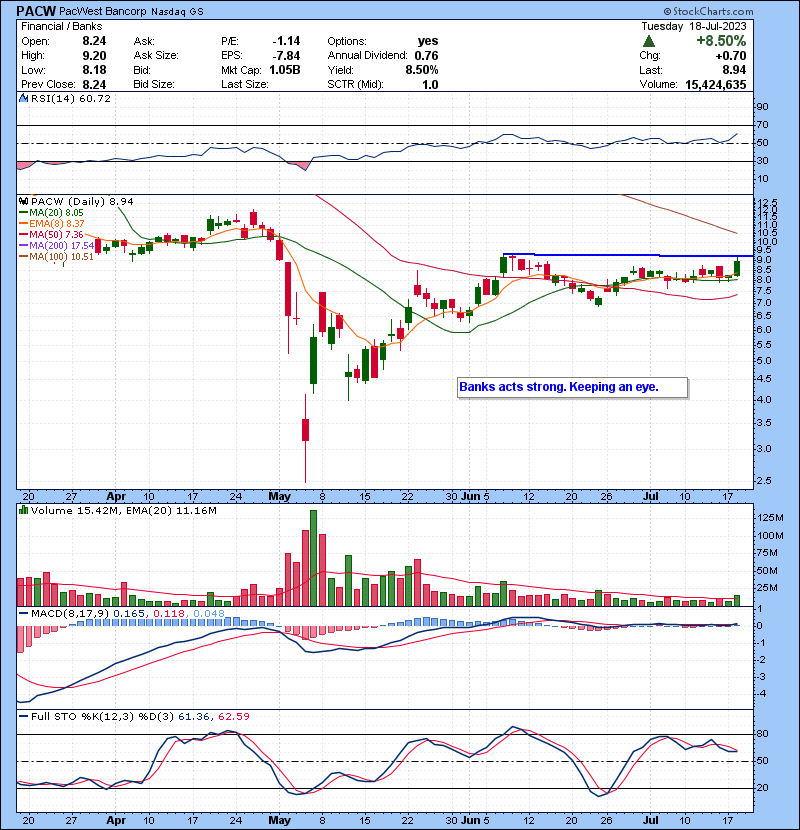
Task: Select the PACW ticker symbol in the header
Action: click(x=36, y=11)
